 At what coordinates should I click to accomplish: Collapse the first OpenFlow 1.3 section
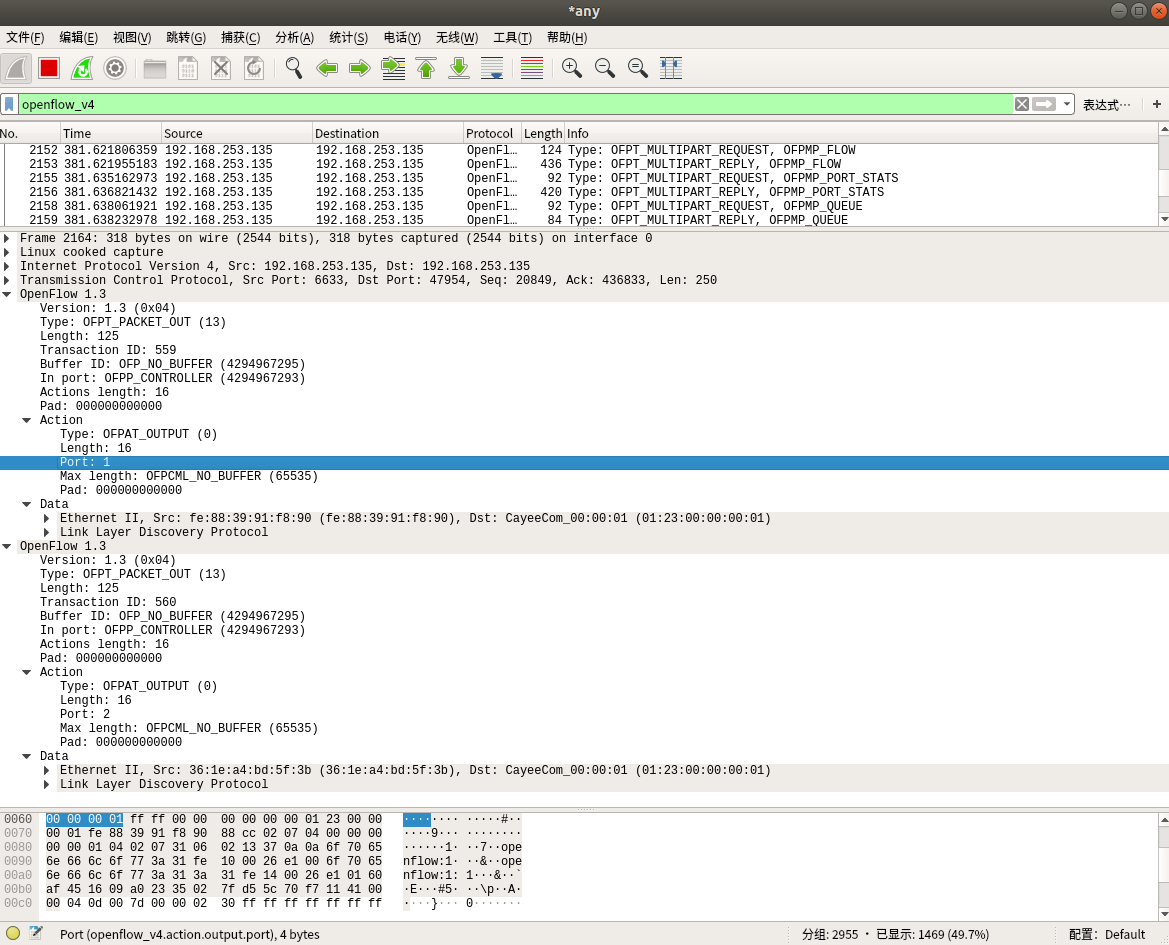click(x=7, y=294)
